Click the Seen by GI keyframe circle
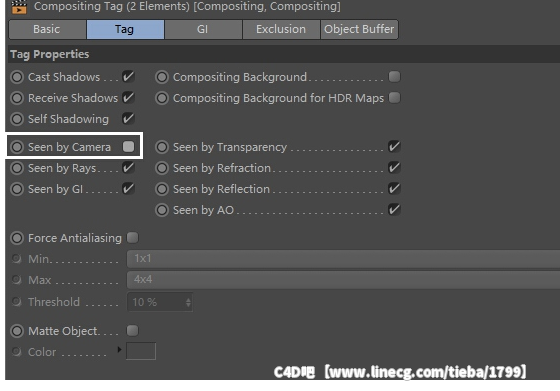Viewport: 560px width, 391px height. click(17, 189)
